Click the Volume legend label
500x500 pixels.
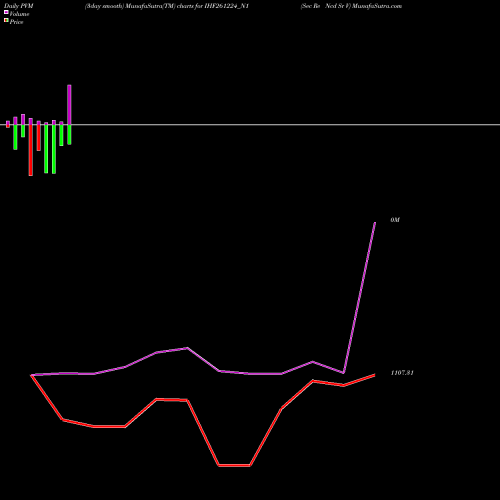tap(19, 14)
